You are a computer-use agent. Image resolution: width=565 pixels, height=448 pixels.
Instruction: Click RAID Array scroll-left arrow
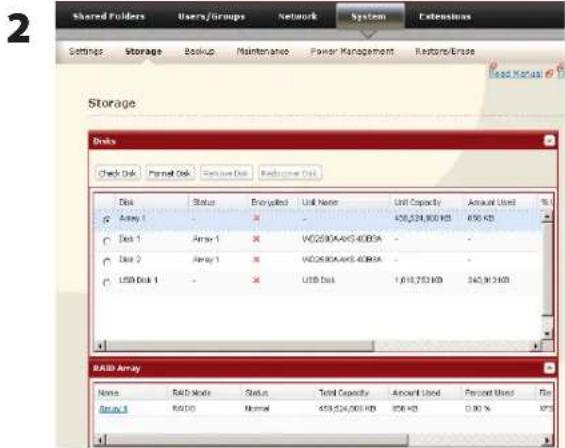(101, 440)
